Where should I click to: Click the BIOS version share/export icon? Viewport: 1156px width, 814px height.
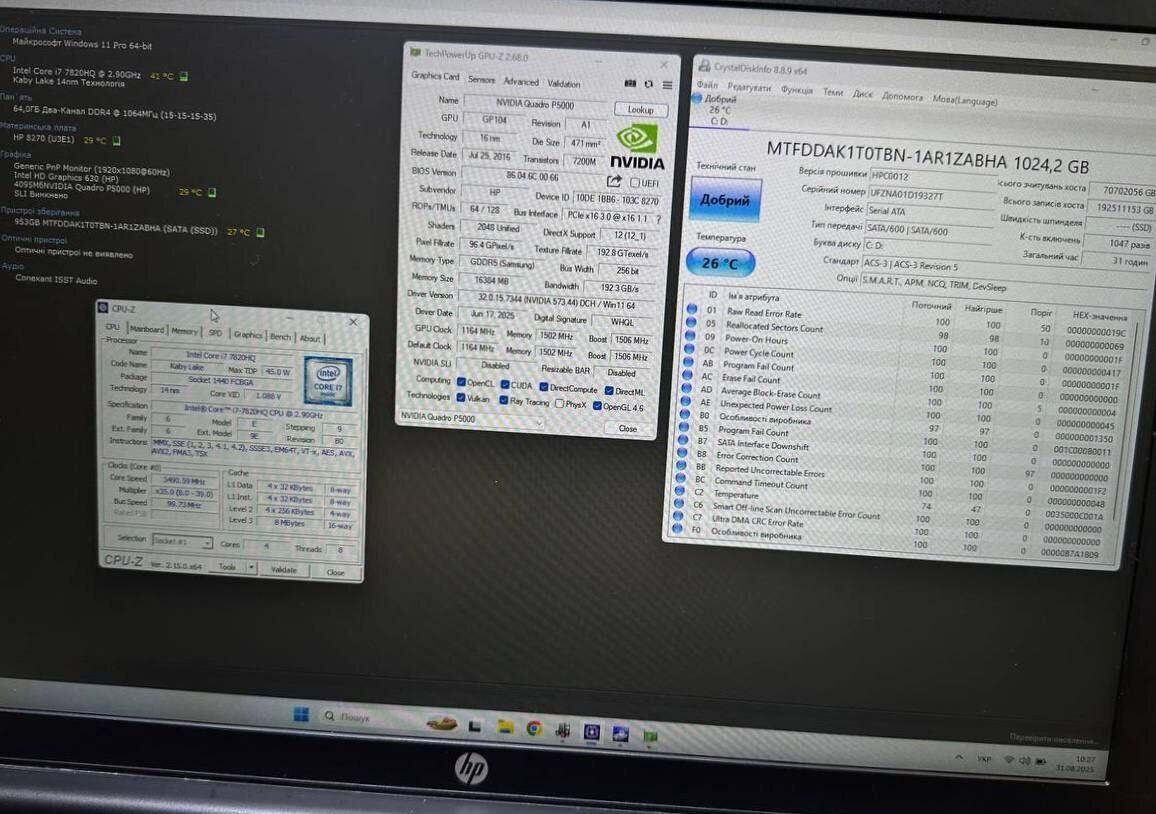click(614, 181)
